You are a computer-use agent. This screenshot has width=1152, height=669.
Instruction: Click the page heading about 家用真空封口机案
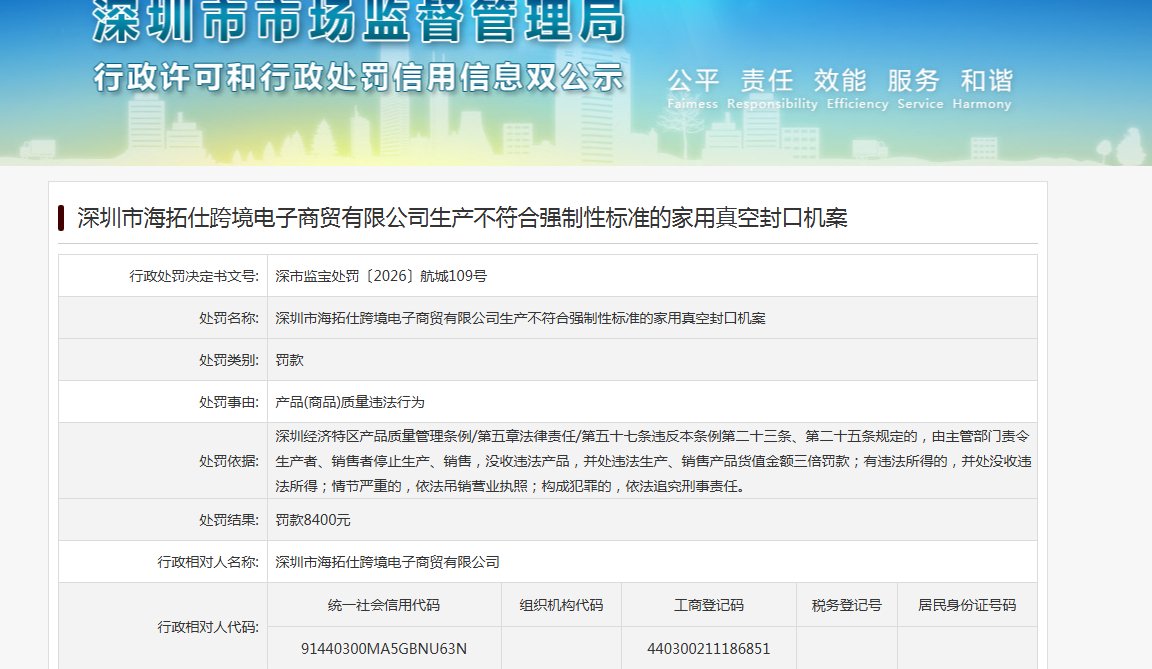pos(462,218)
